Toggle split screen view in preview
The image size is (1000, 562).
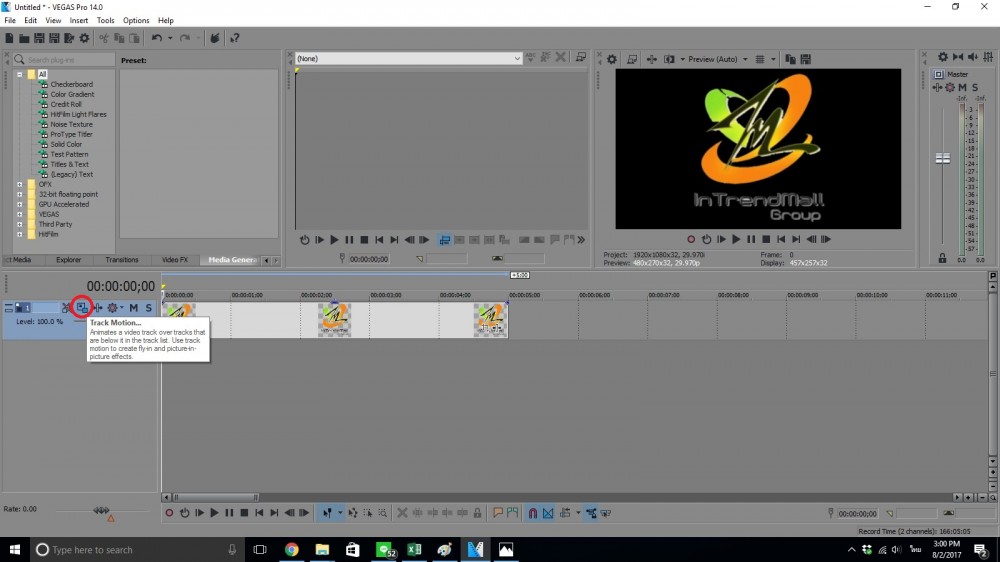click(x=669, y=59)
